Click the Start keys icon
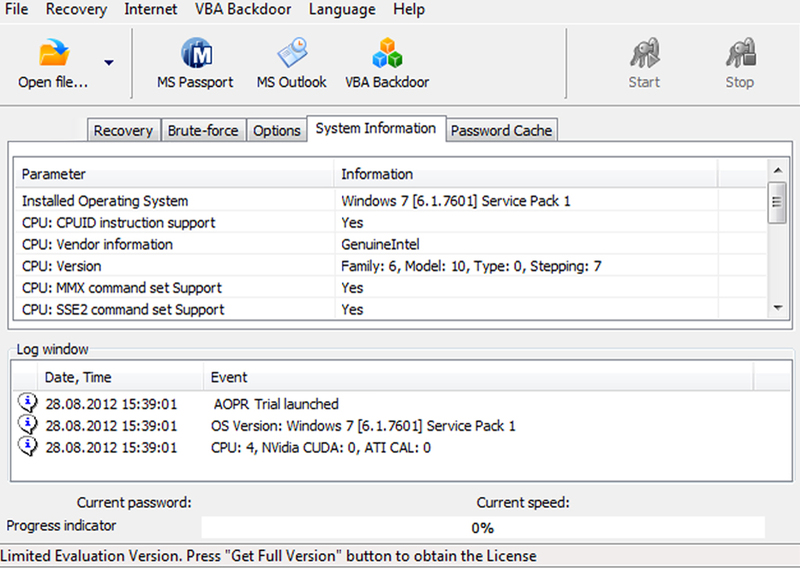 [644, 53]
